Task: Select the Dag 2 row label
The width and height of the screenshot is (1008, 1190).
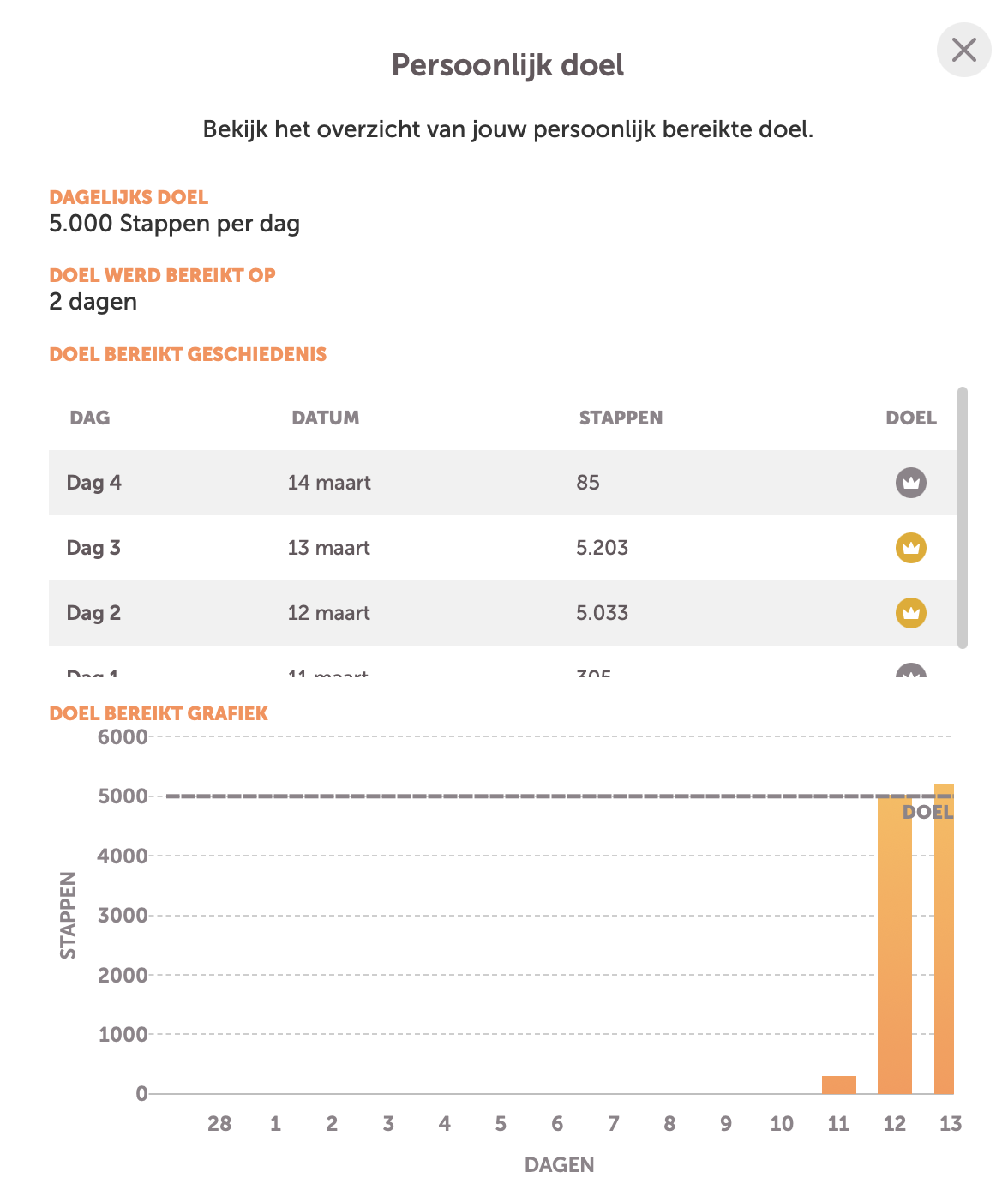Action: (93, 613)
